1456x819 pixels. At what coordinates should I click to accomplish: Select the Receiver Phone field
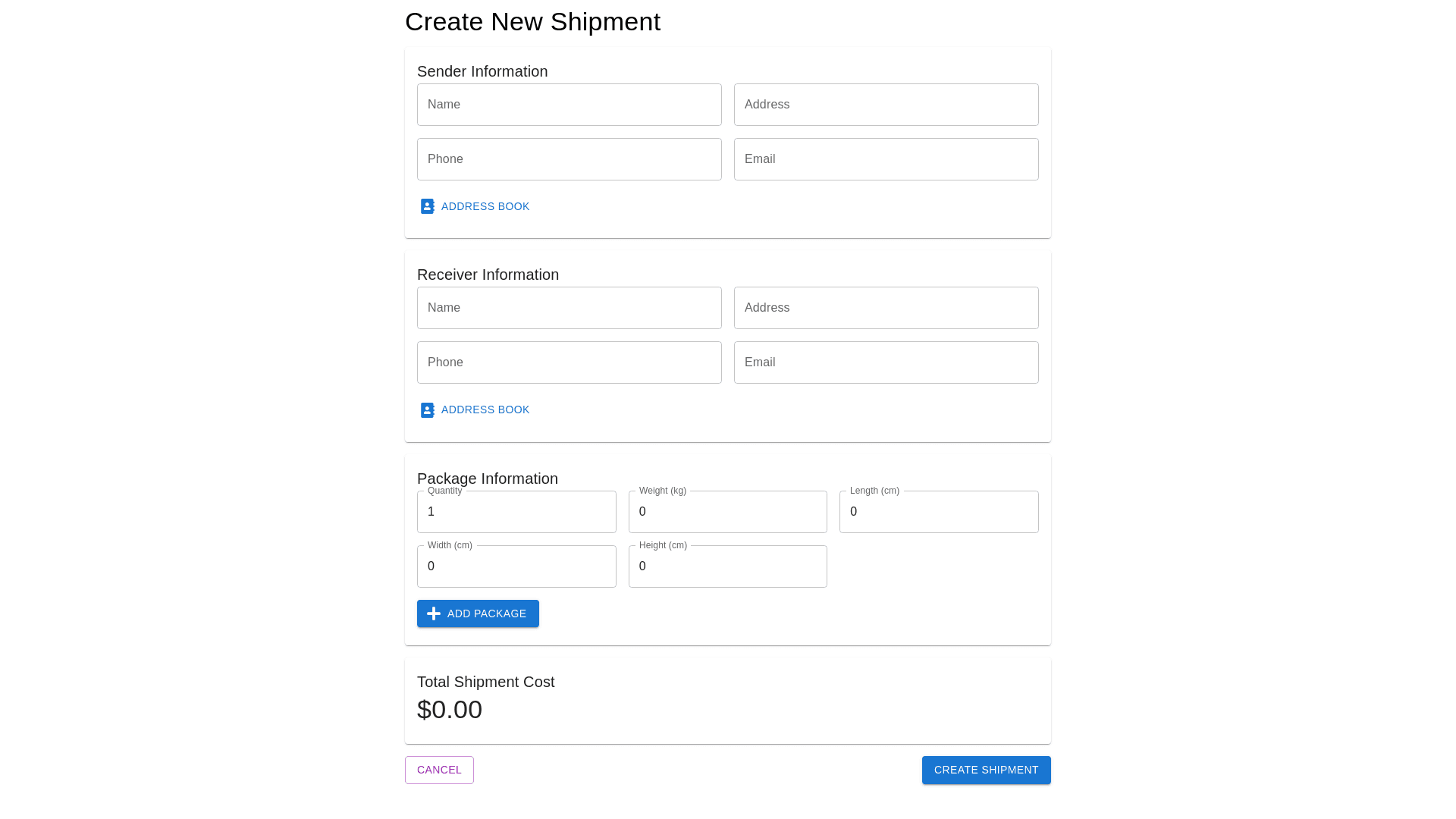(x=569, y=362)
